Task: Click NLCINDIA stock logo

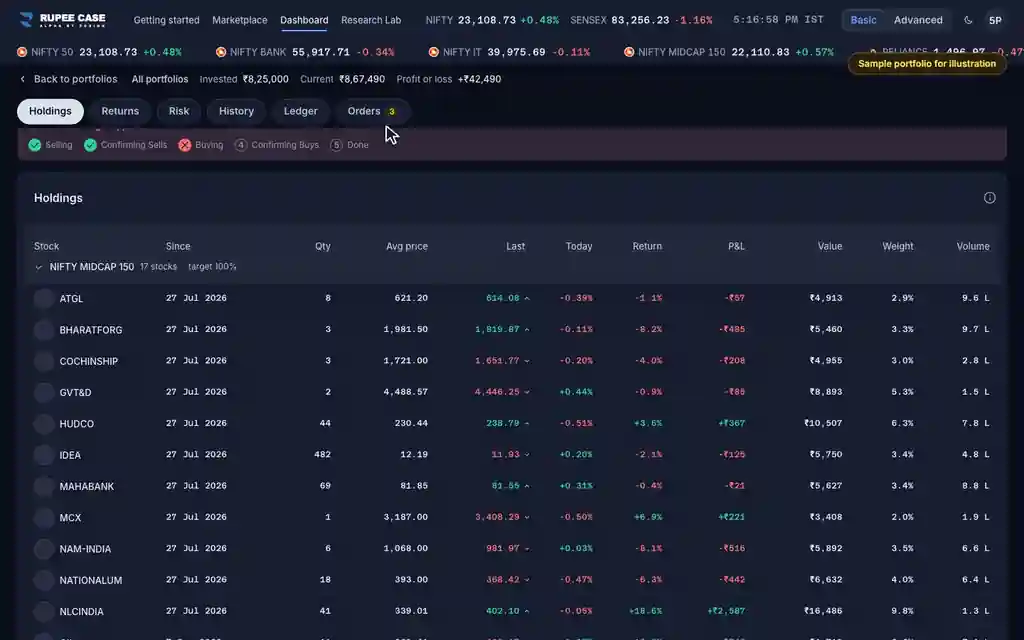Action: pyautogui.click(x=44, y=612)
